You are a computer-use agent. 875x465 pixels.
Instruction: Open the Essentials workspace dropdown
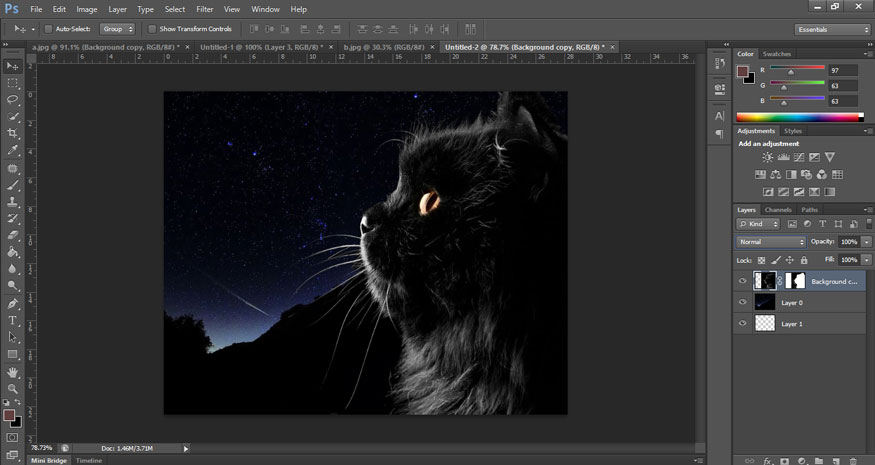tap(832, 30)
